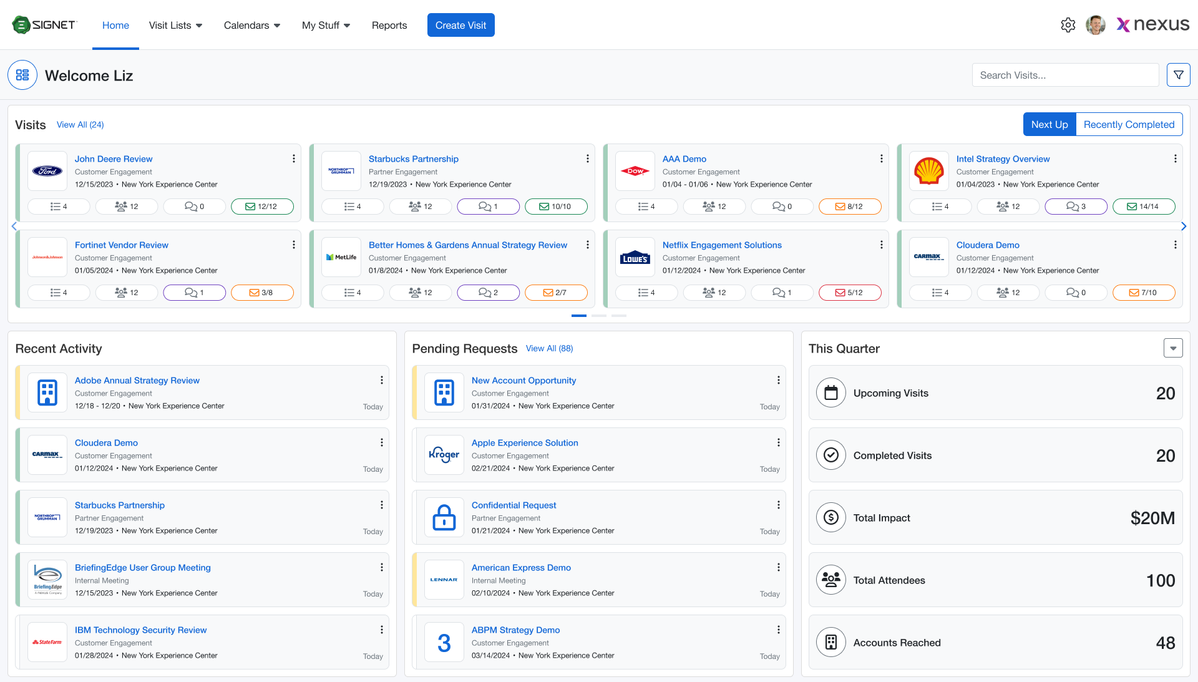This screenshot has height=682, width=1198.
Task: Click the 2/7 mail badge on Better Homes & Gardens
Action: click(x=556, y=293)
